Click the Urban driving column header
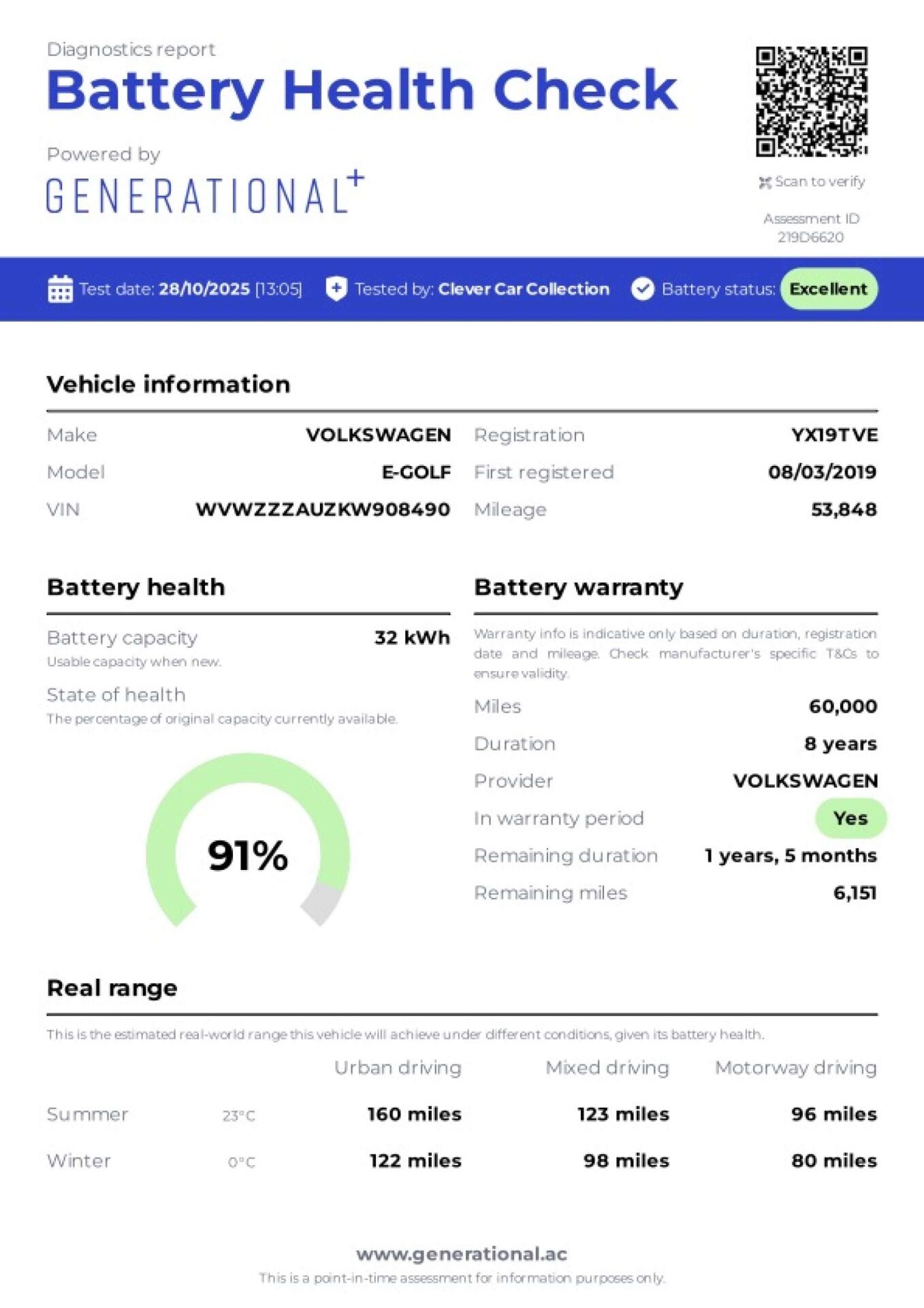This screenshot has height=1308, width=924. point(398,1068)
